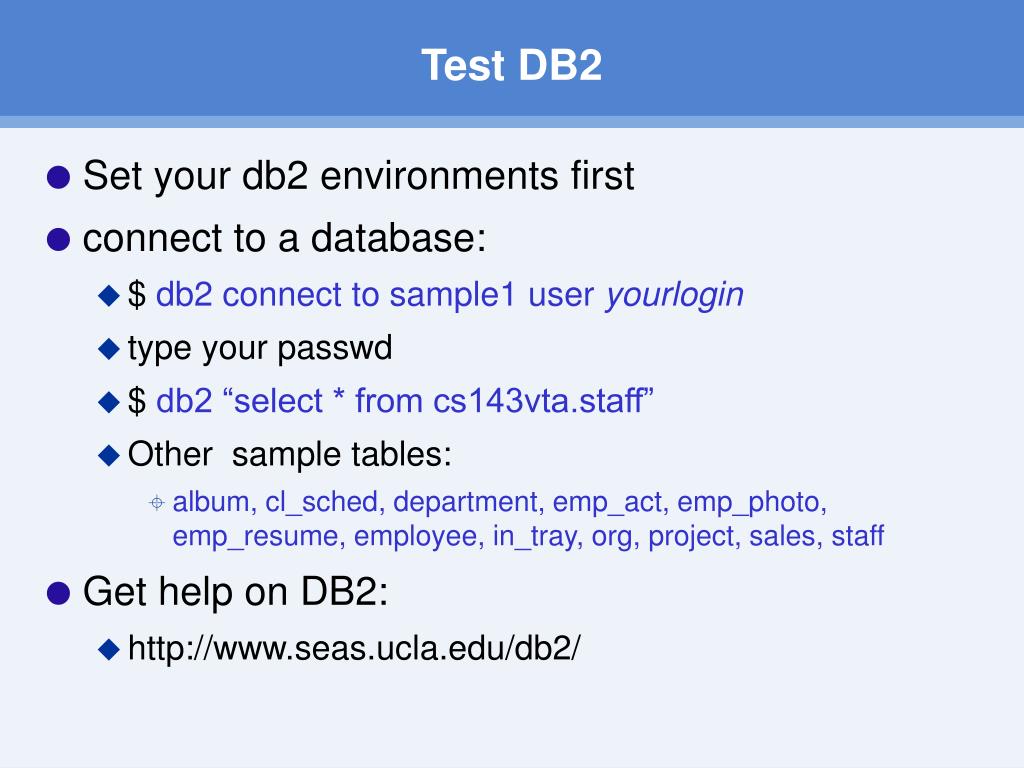Click the diamond bullet before the select statement

click(x=108, y=402)
